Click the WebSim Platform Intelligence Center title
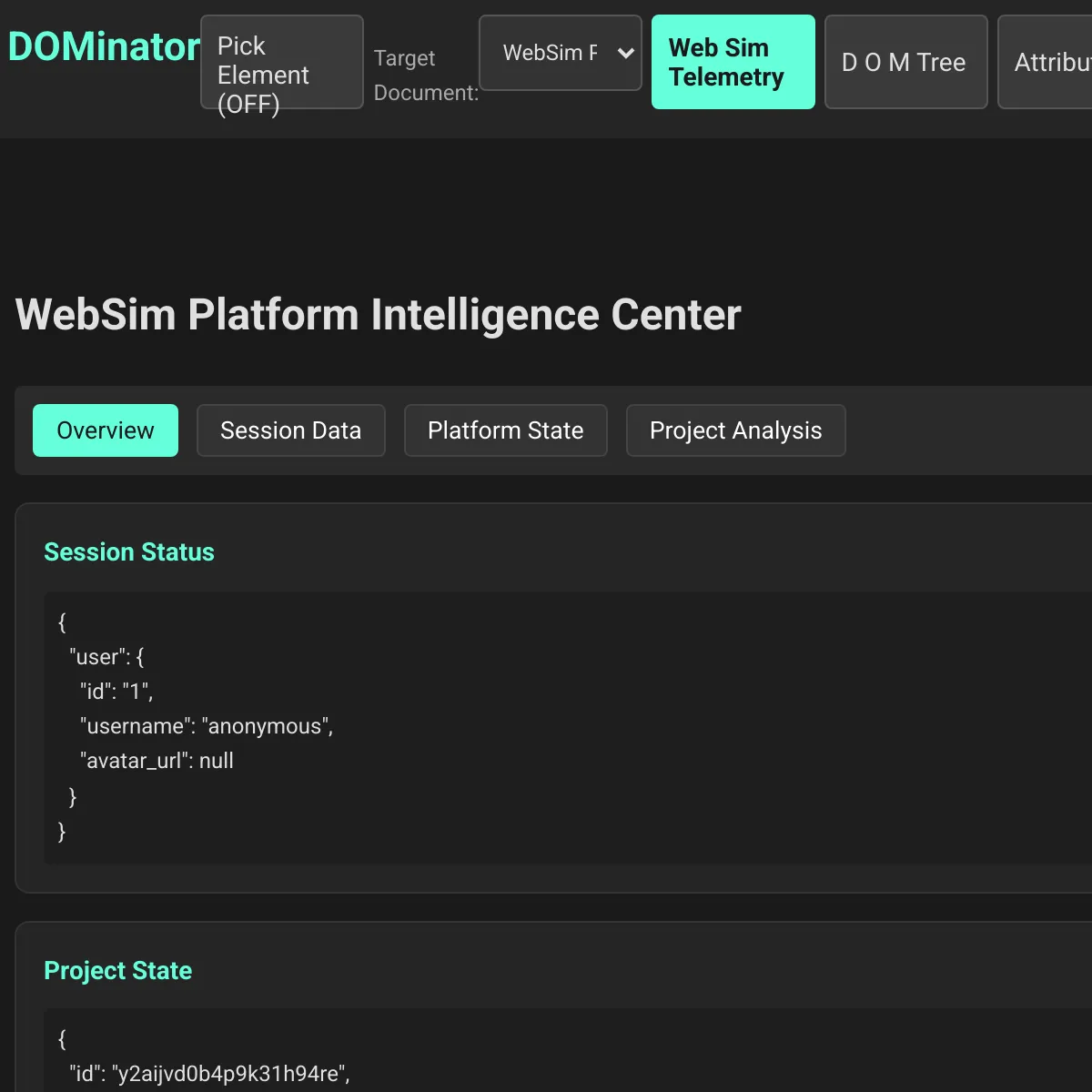Screen dimensions: 1092x1092 [378, 315]
